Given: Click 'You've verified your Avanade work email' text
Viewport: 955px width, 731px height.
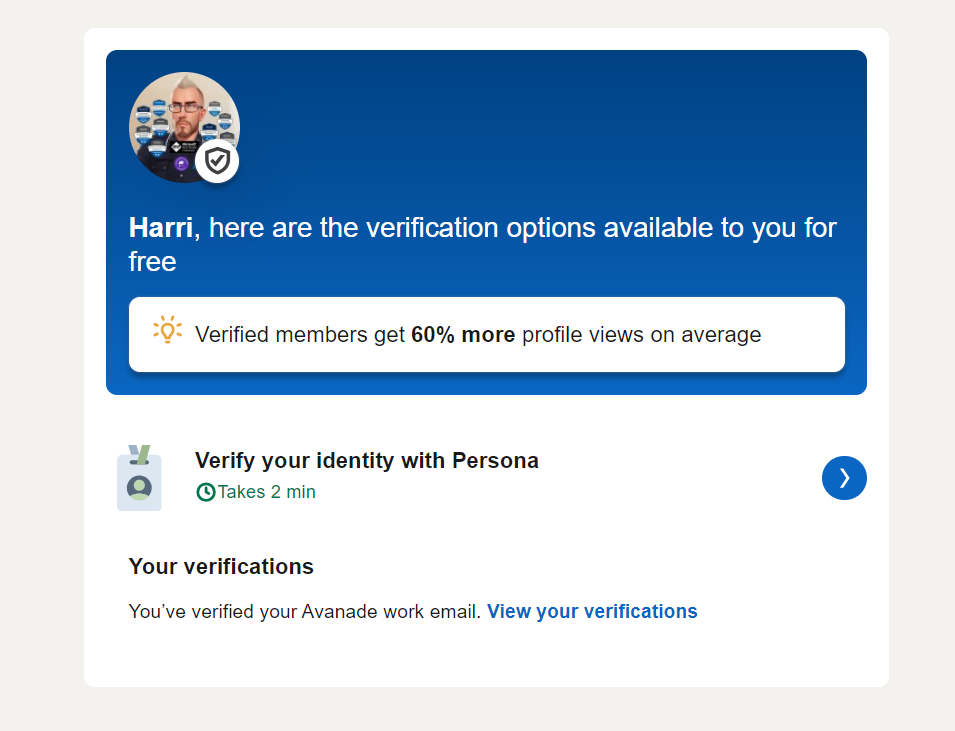Looking at the screenshot, I should pos(305,611).
